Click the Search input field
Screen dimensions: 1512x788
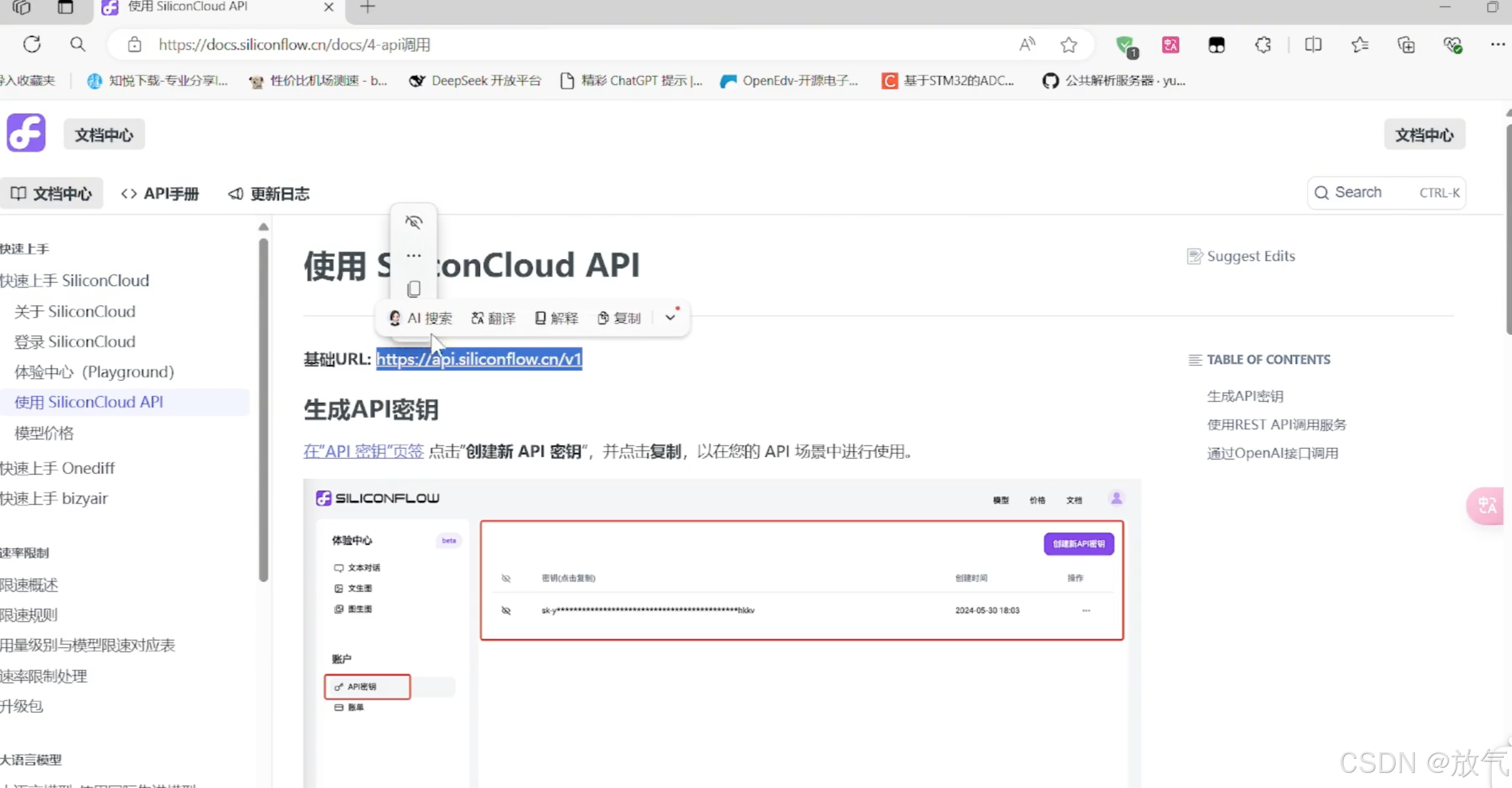[x=1386, y=192]
